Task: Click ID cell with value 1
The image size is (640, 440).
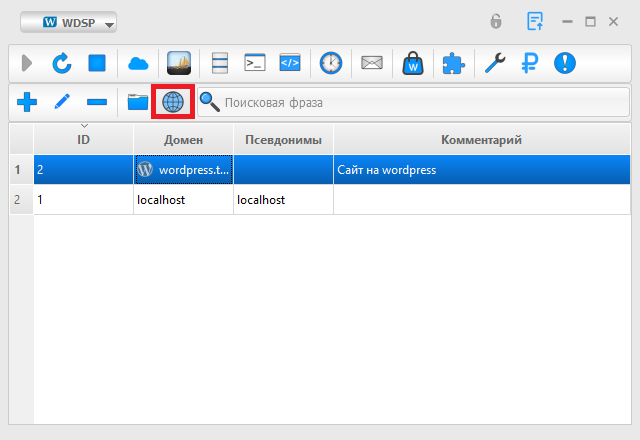Action: 83,200
